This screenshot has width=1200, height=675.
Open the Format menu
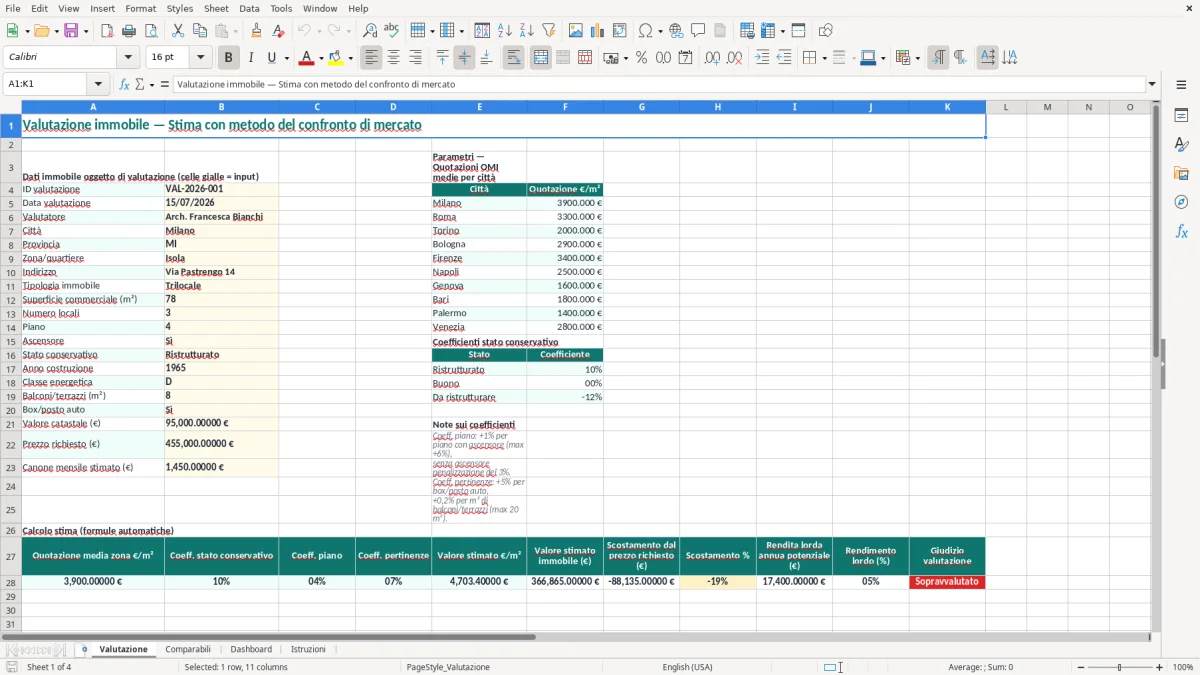140,8
